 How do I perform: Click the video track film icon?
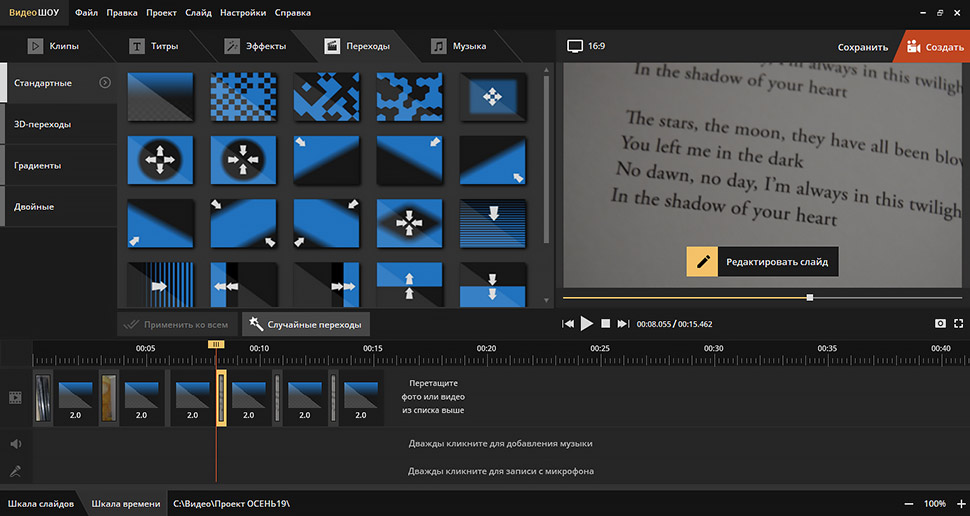[x=15, y=397]
